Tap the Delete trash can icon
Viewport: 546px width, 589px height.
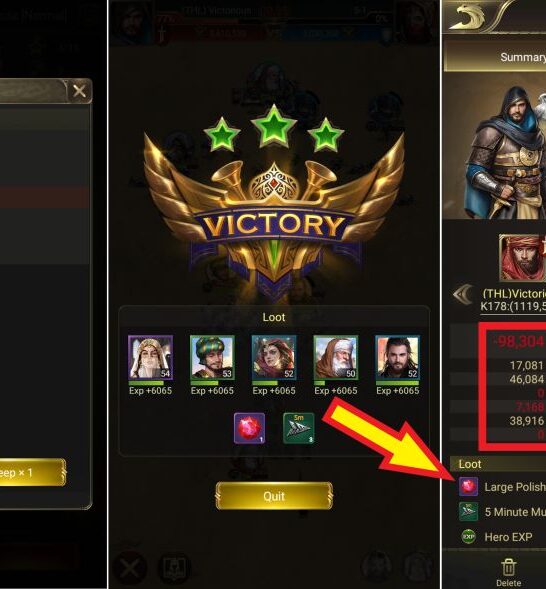[x=508, y=567]
